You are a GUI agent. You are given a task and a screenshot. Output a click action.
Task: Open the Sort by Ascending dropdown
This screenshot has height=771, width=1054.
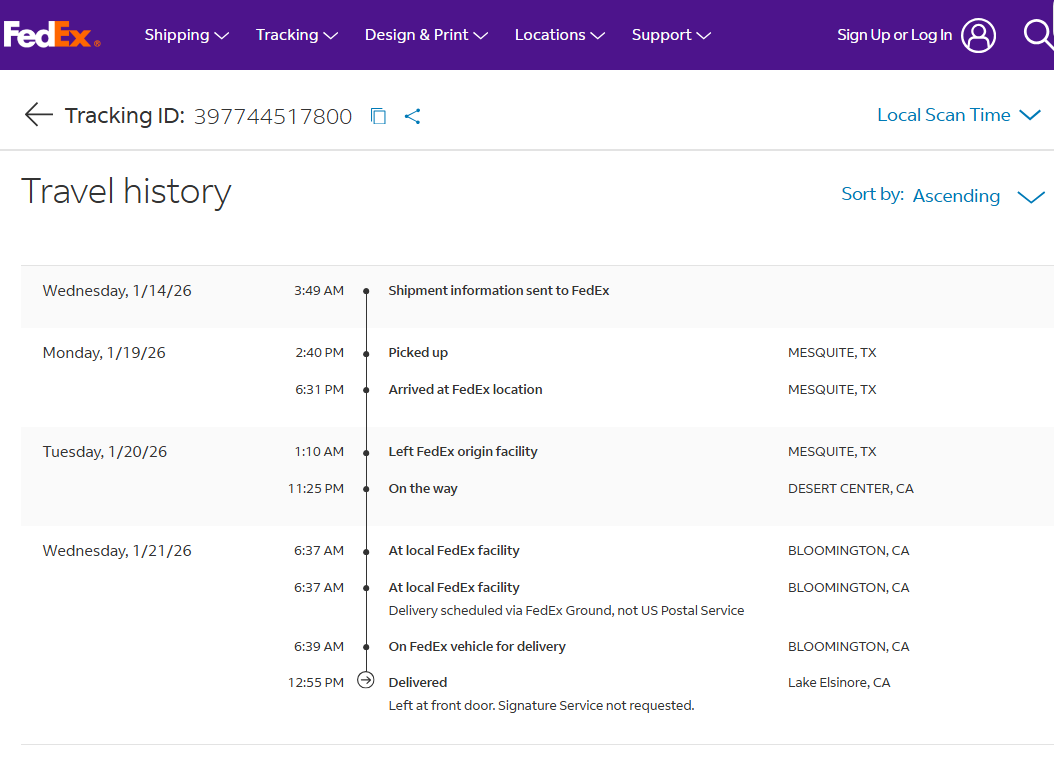click(979, 196)
